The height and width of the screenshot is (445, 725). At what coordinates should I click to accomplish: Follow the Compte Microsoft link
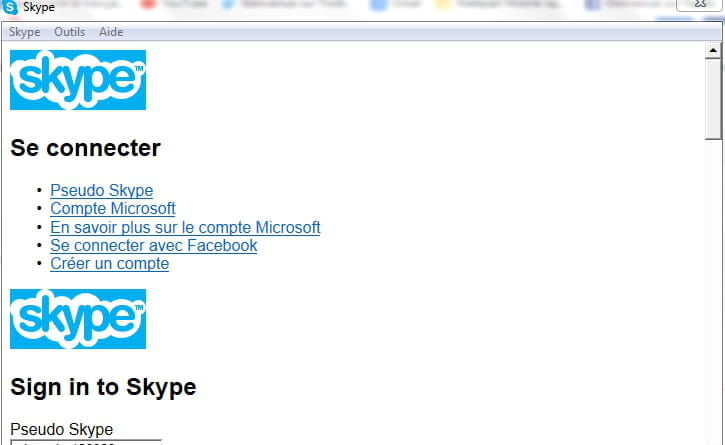pos(113,209)
